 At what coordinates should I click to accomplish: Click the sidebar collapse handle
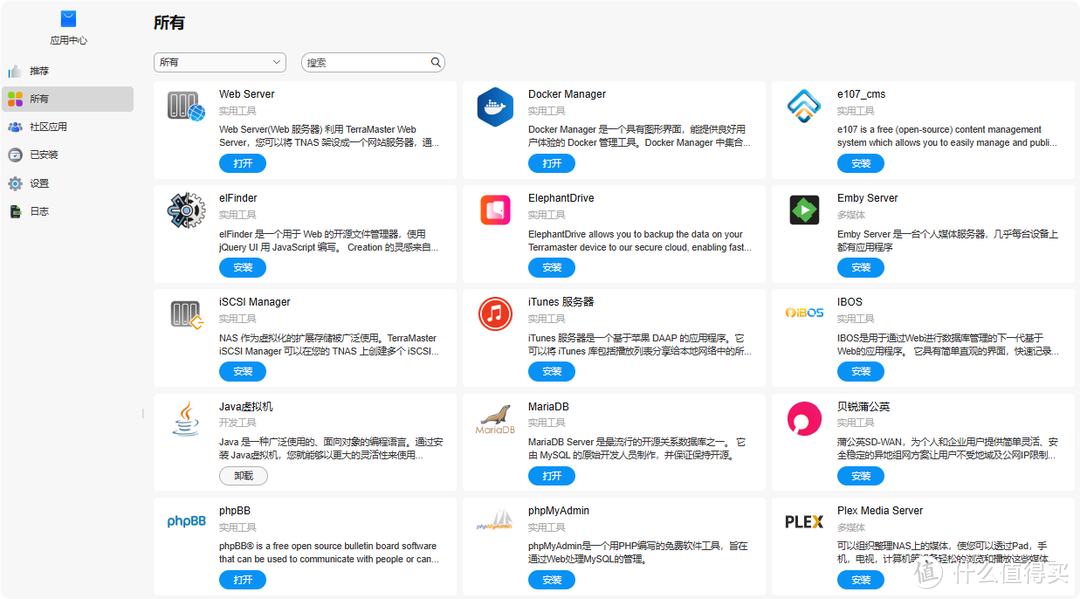pyautogui.click(x=143, y=413)
